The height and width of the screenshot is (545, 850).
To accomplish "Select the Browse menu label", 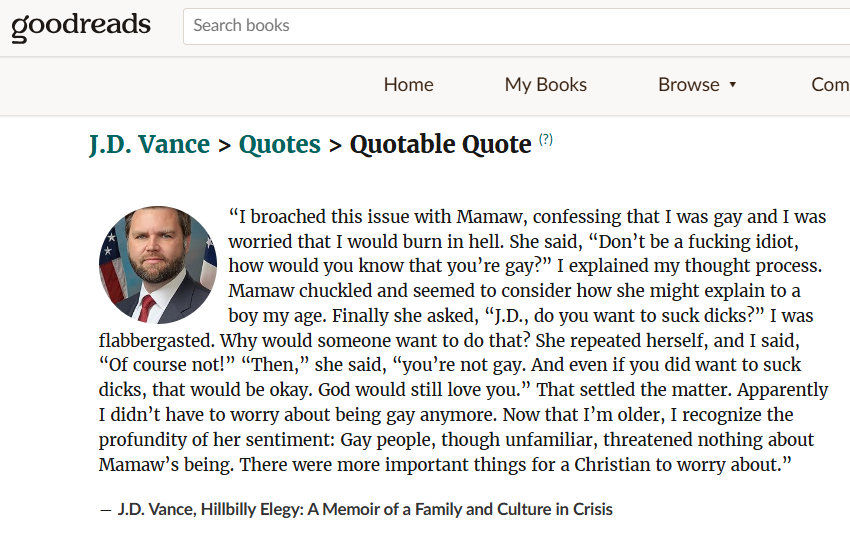I will (x=688, y=85).
